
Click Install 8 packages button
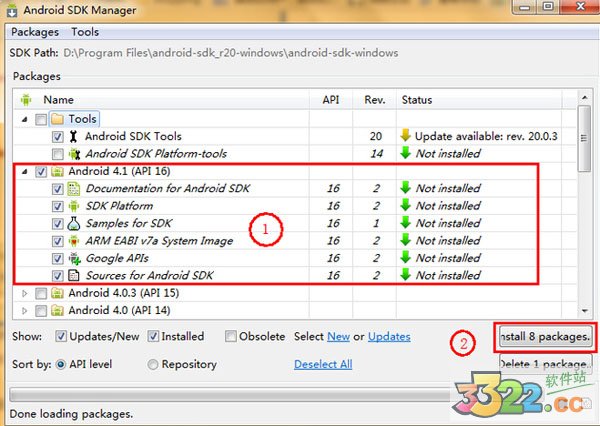click(545, 337)
